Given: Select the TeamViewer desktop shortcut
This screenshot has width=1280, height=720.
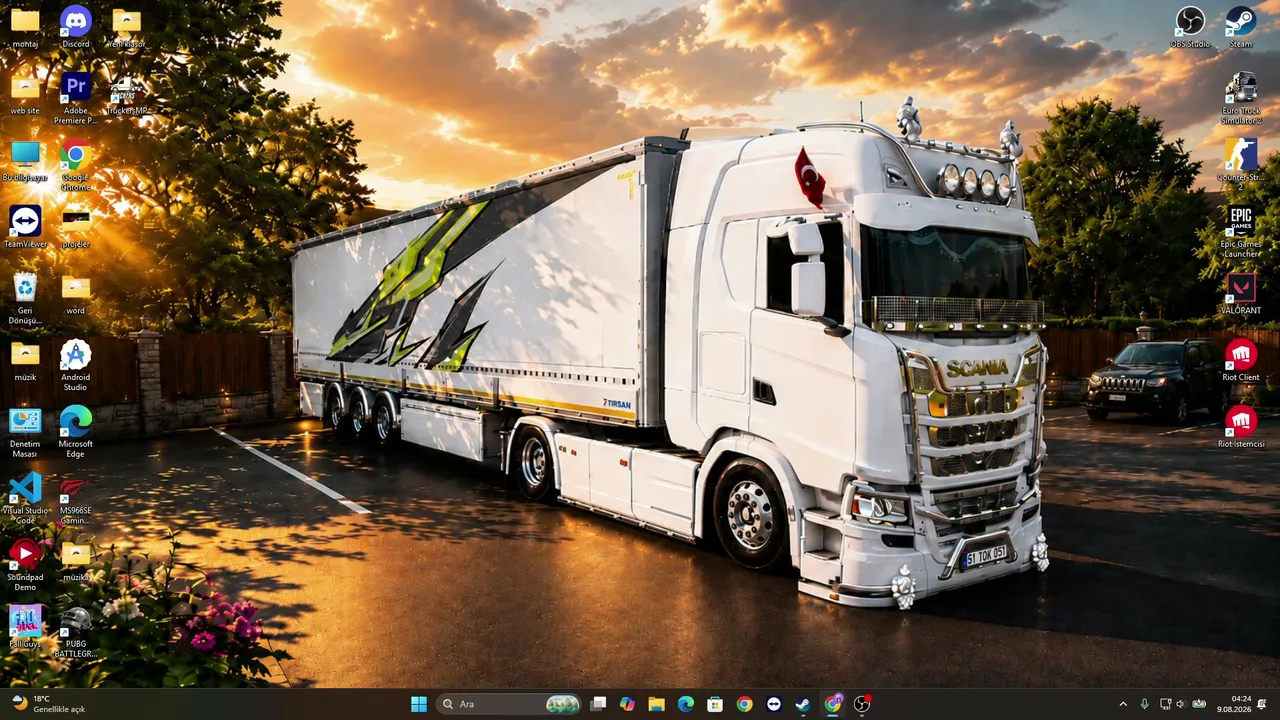Looking at the screenshot, I should tap(25, 227).
